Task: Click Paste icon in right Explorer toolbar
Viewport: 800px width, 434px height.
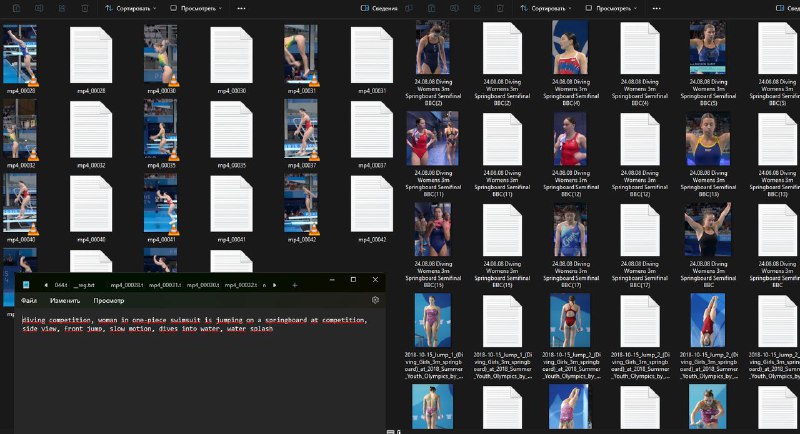Action: (x=432, y=8)
